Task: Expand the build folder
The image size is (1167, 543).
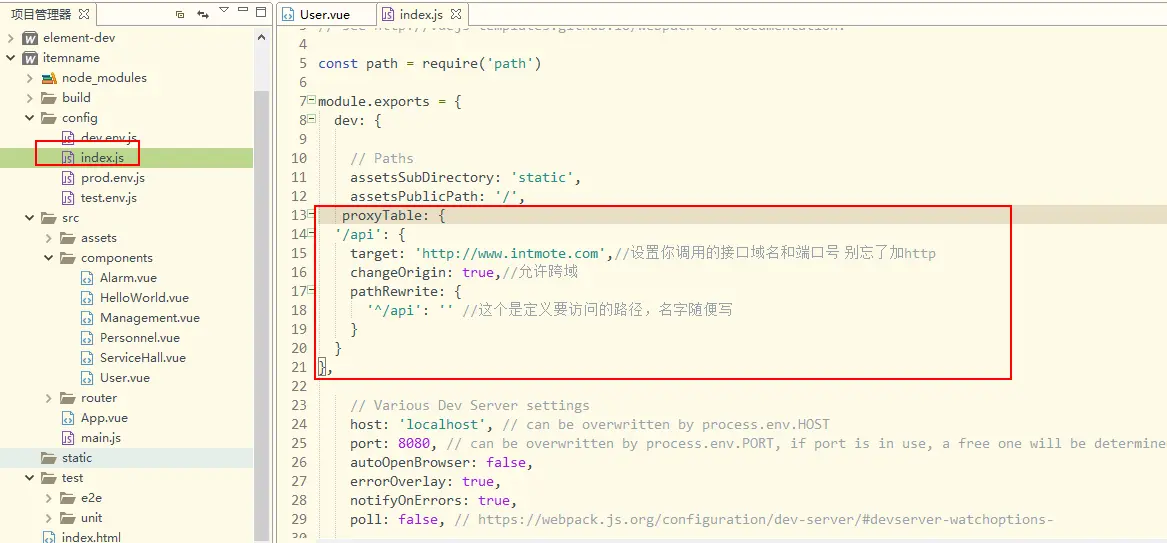Action: click(30, 98)
